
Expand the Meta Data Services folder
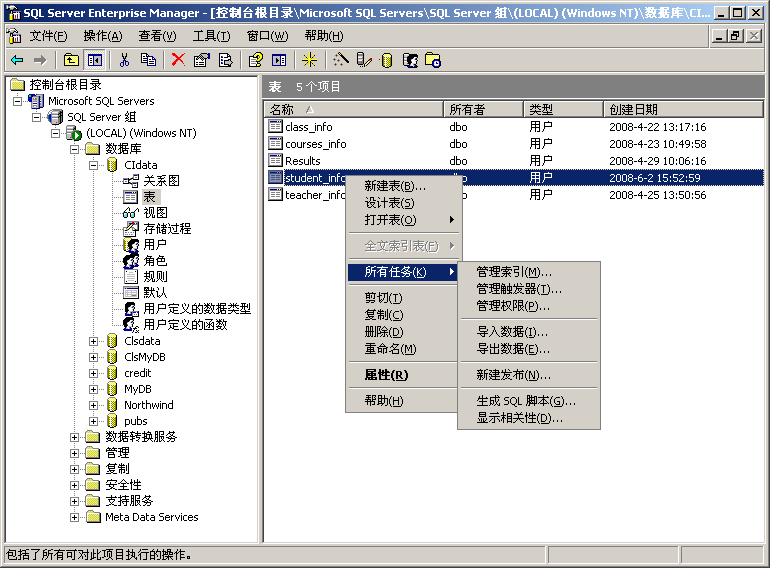tap(75, 517)
